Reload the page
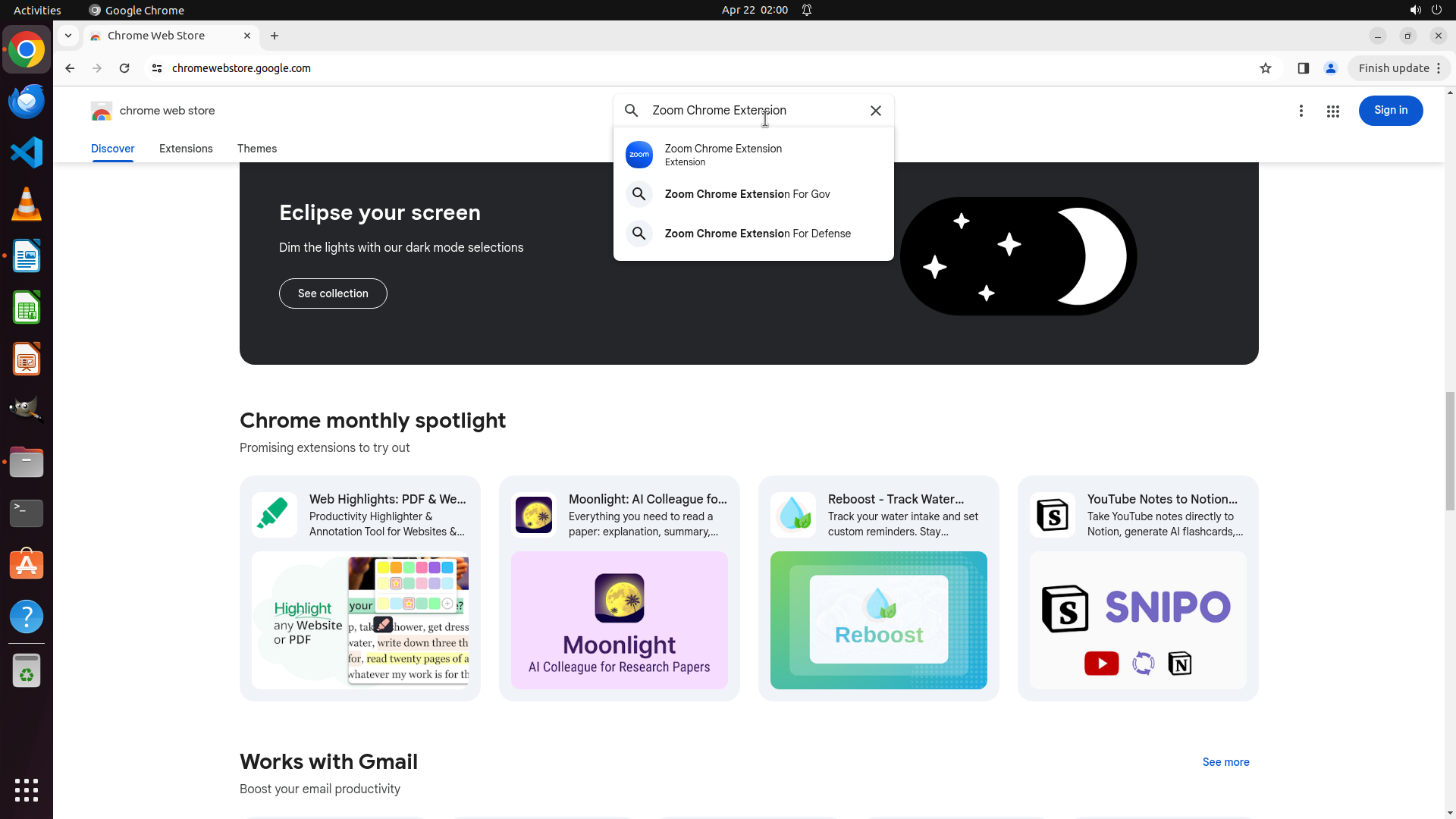1456x819 pixels. [x=124, y=68]
